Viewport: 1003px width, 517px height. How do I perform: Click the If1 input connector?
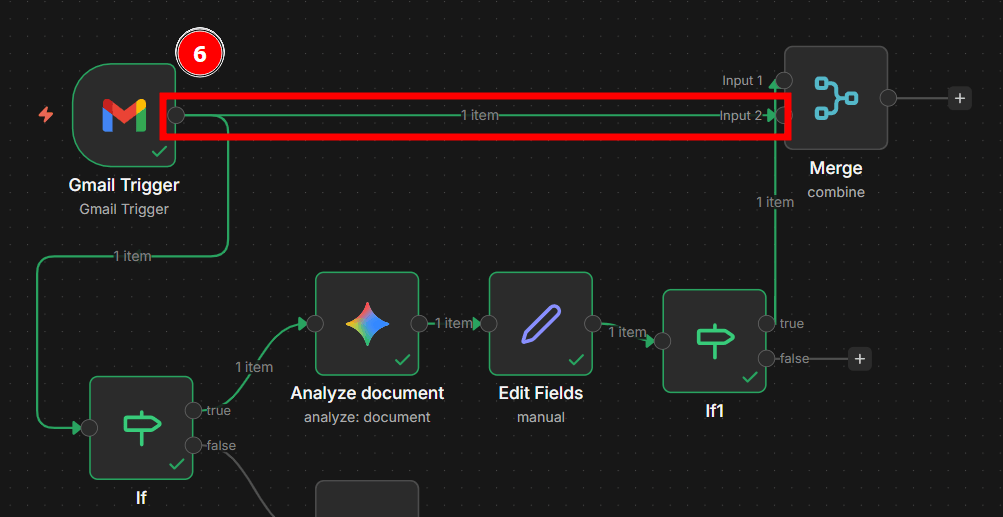(x=663, y=340)
